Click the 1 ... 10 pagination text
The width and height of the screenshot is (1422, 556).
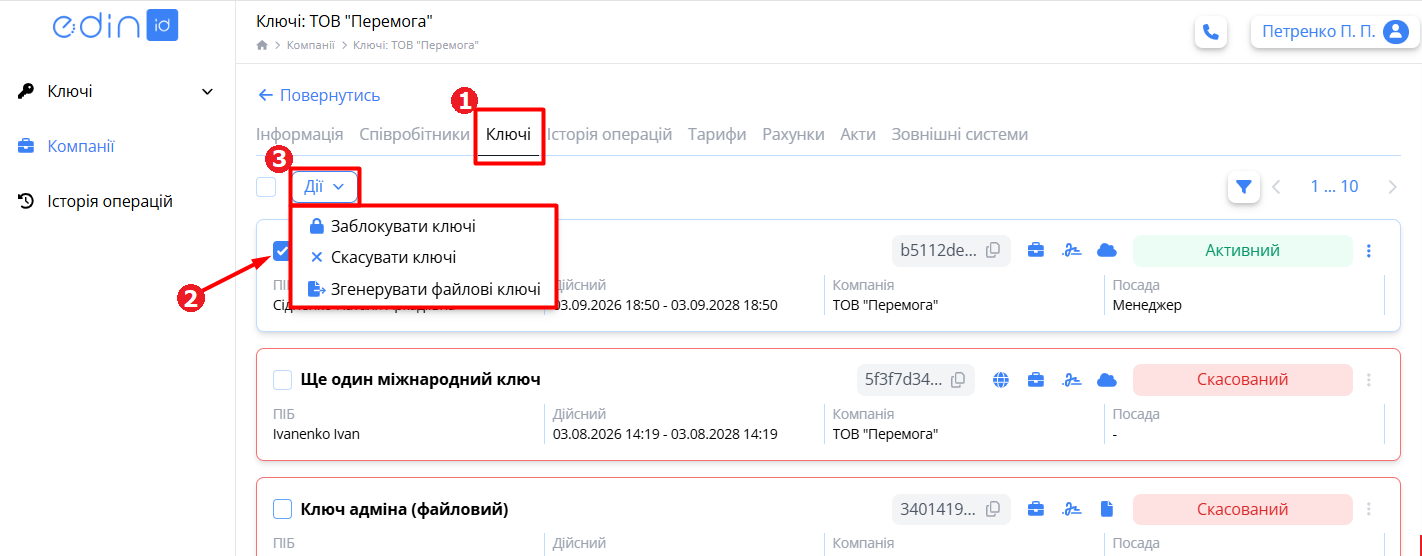coord(1334,187)
